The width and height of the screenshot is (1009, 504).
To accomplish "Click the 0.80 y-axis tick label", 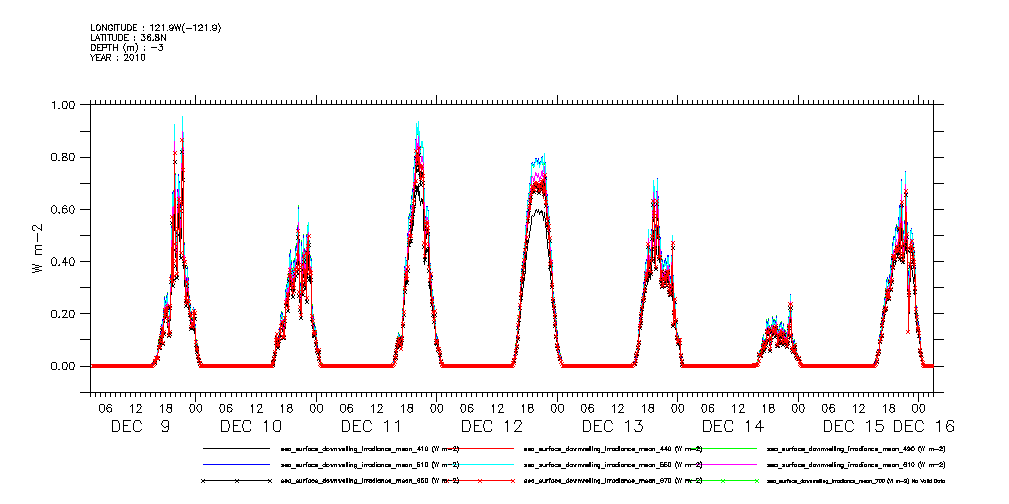I will [x=64, y=157].
